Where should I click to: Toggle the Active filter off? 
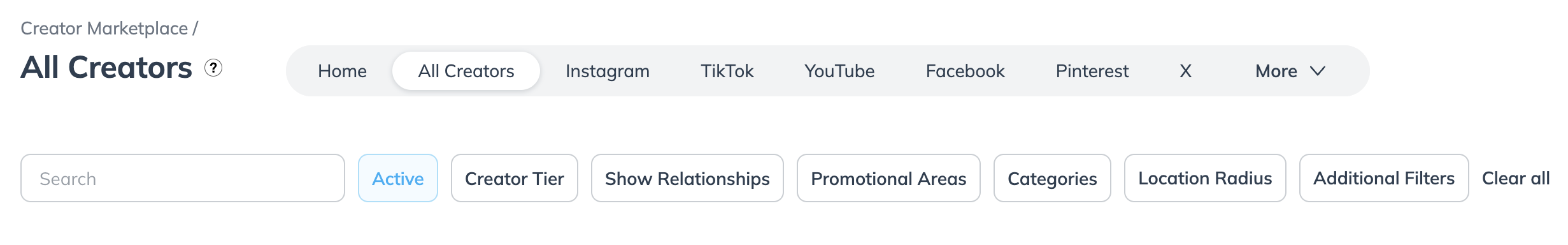pos(398,178)
